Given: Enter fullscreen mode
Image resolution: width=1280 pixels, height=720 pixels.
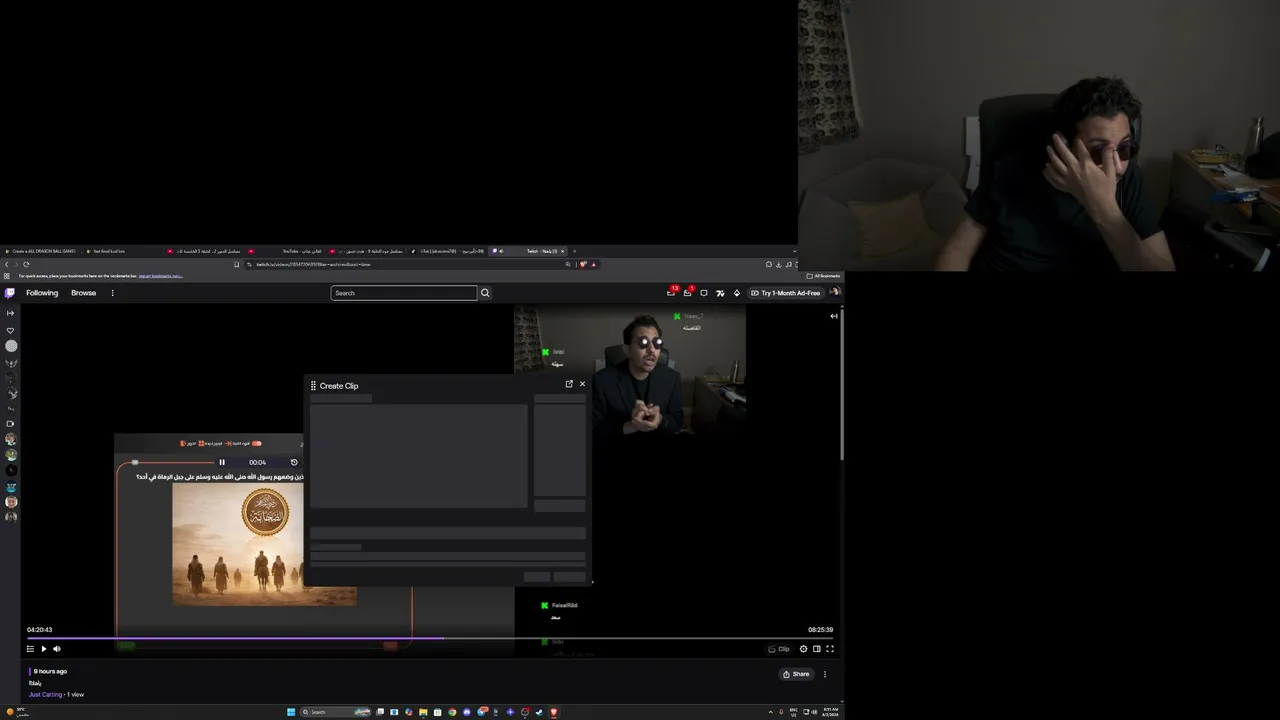Looking at the screenshot, I should pos(830,649).
